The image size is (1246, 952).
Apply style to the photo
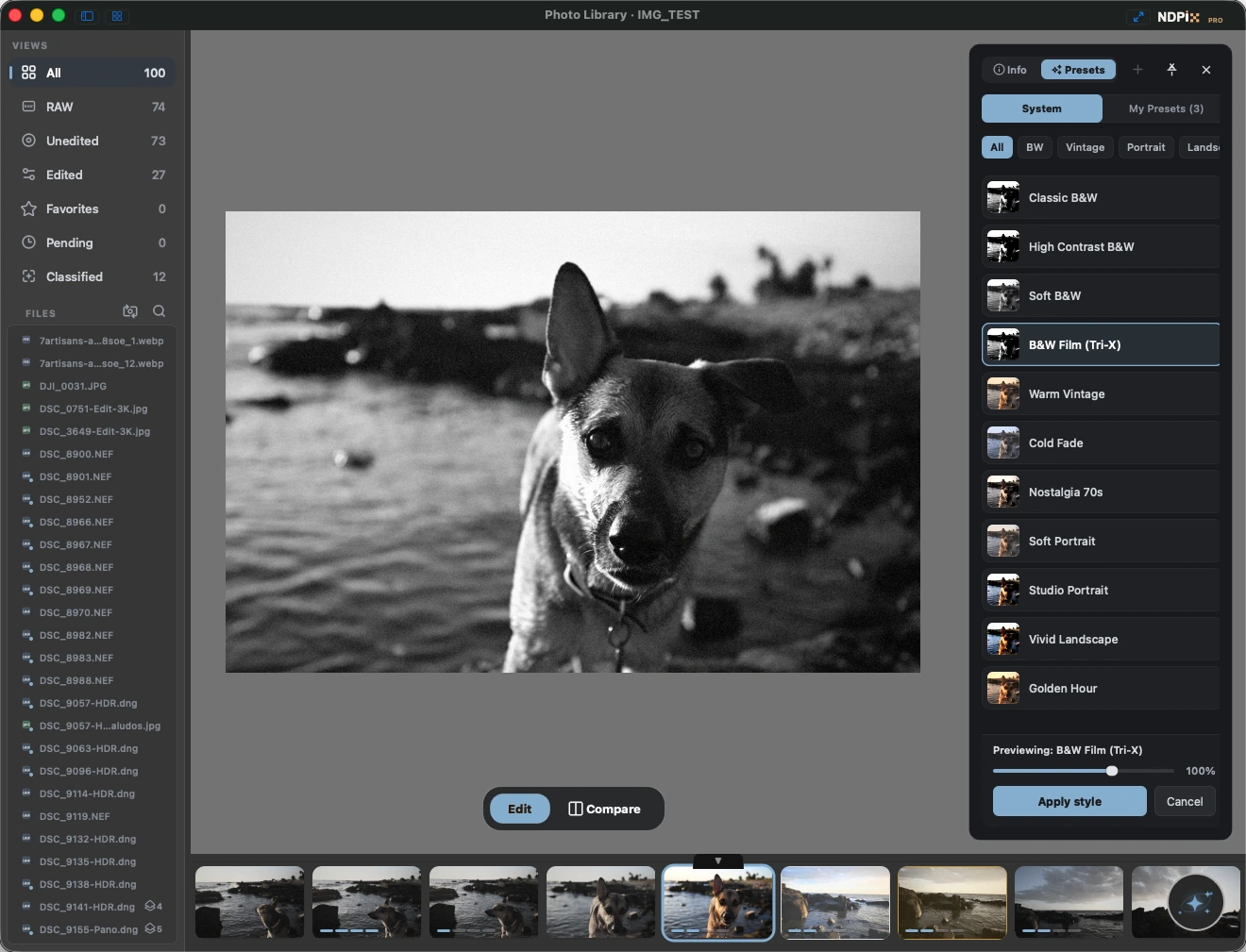pos(1069,801)
